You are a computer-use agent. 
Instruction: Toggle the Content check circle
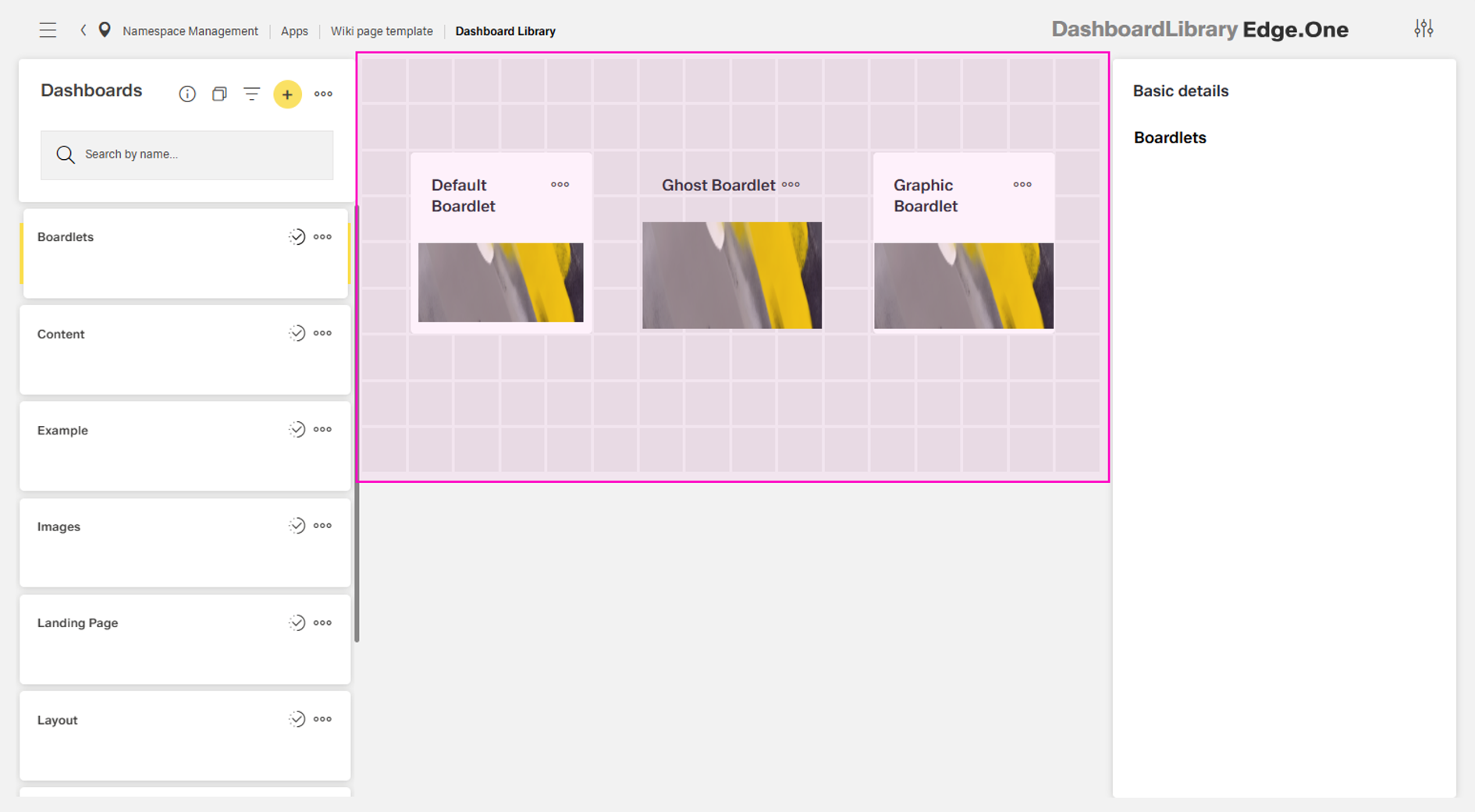pos(297,334)
